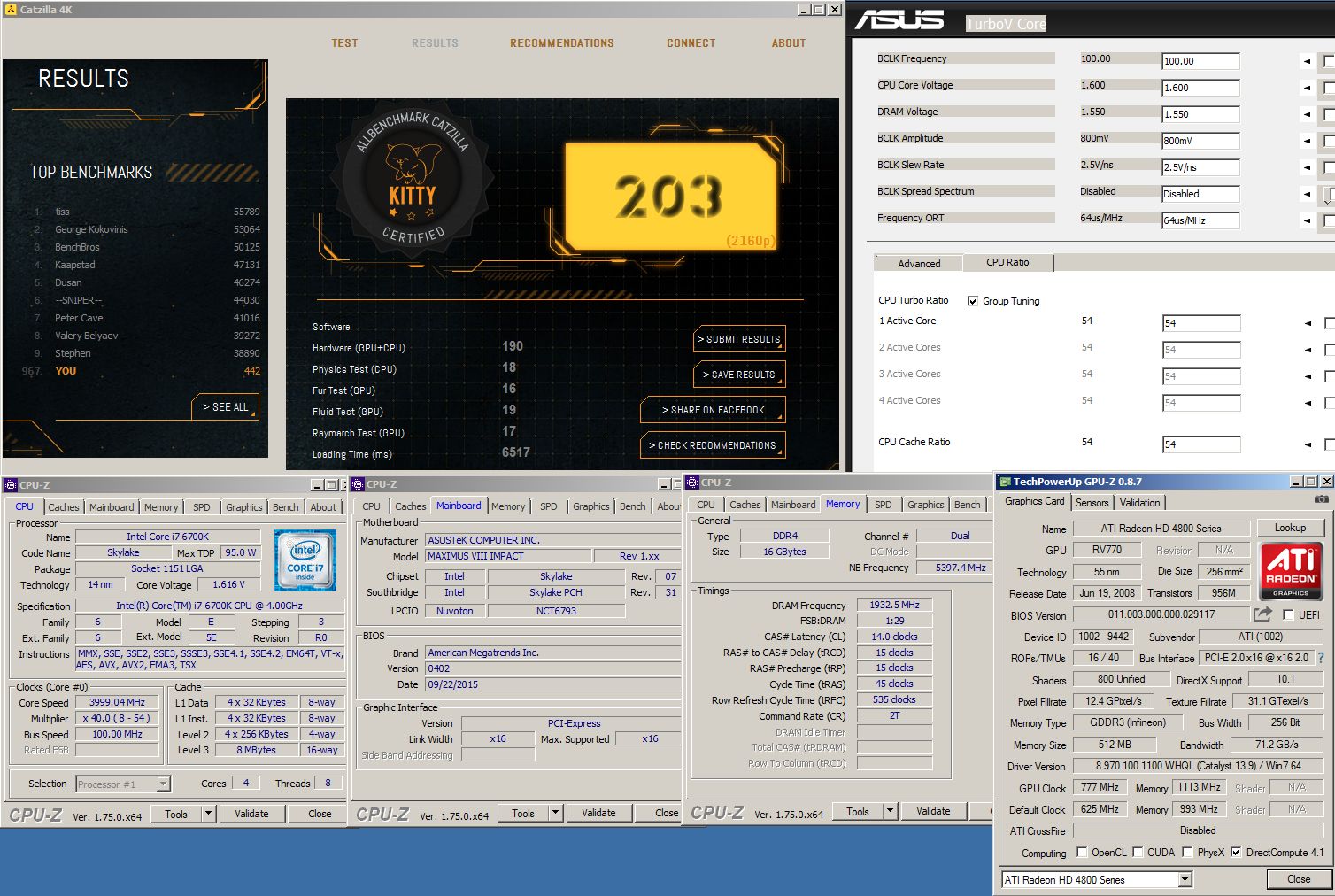Decrease CPU Core Voltage with its left arrow
The height and width of the screenshot is (896, 1335).
[x=1307, y=88]
